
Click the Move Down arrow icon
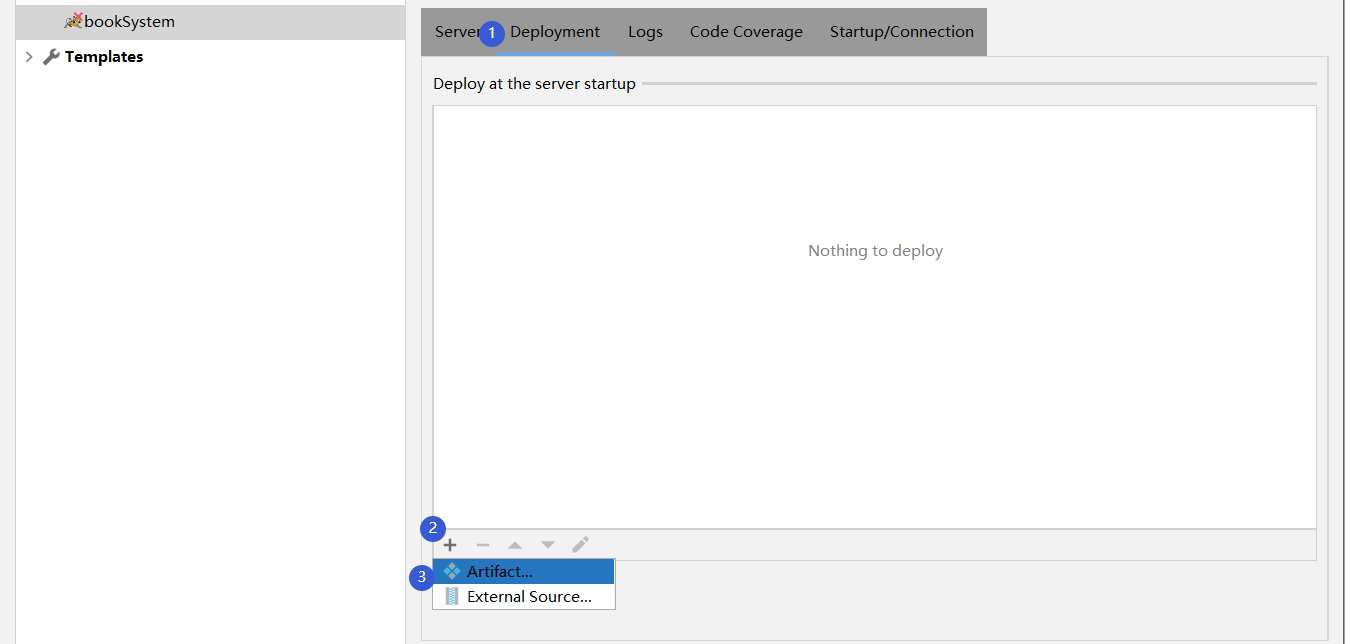pos(547,544)
